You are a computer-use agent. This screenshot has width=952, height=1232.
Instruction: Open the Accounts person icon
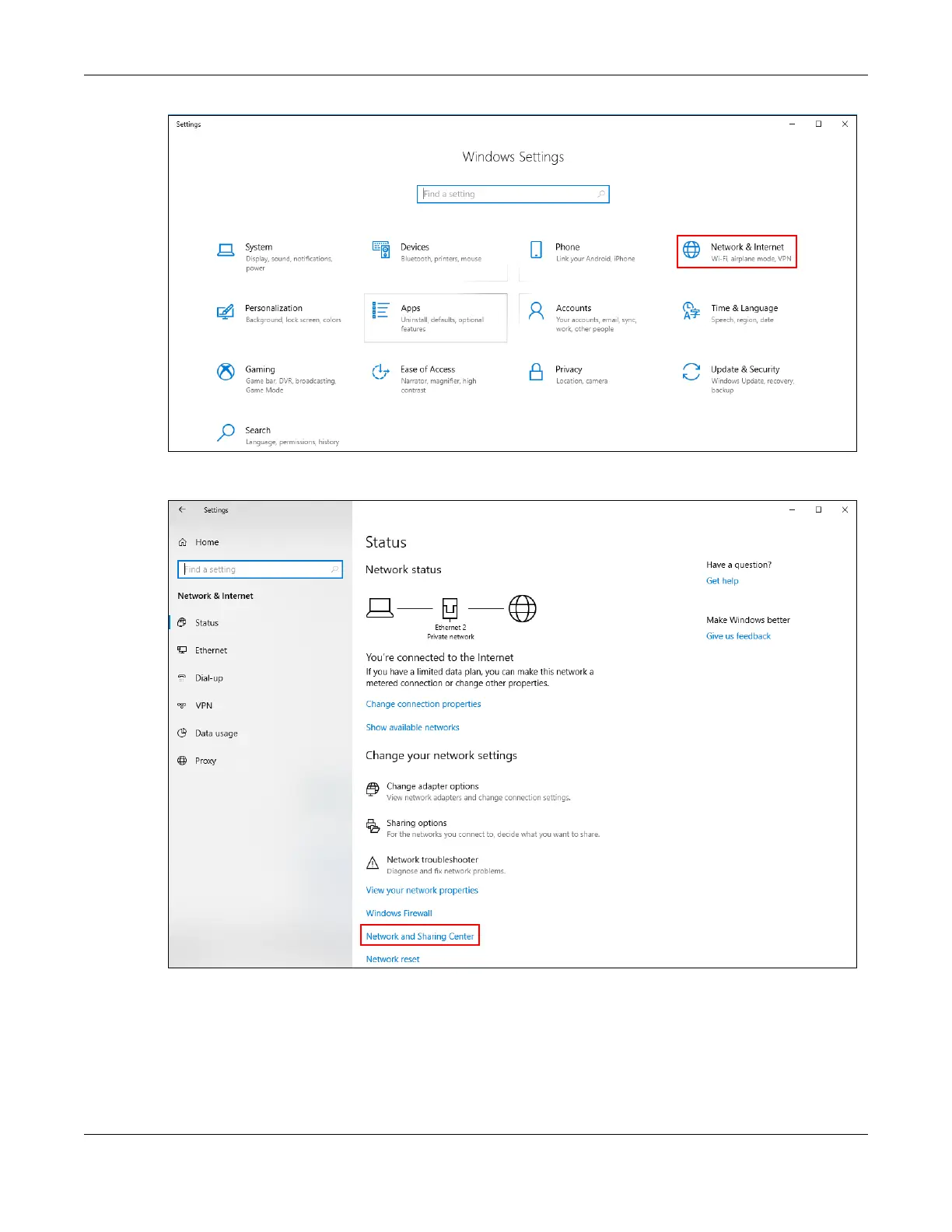click(x=536, y=311)
